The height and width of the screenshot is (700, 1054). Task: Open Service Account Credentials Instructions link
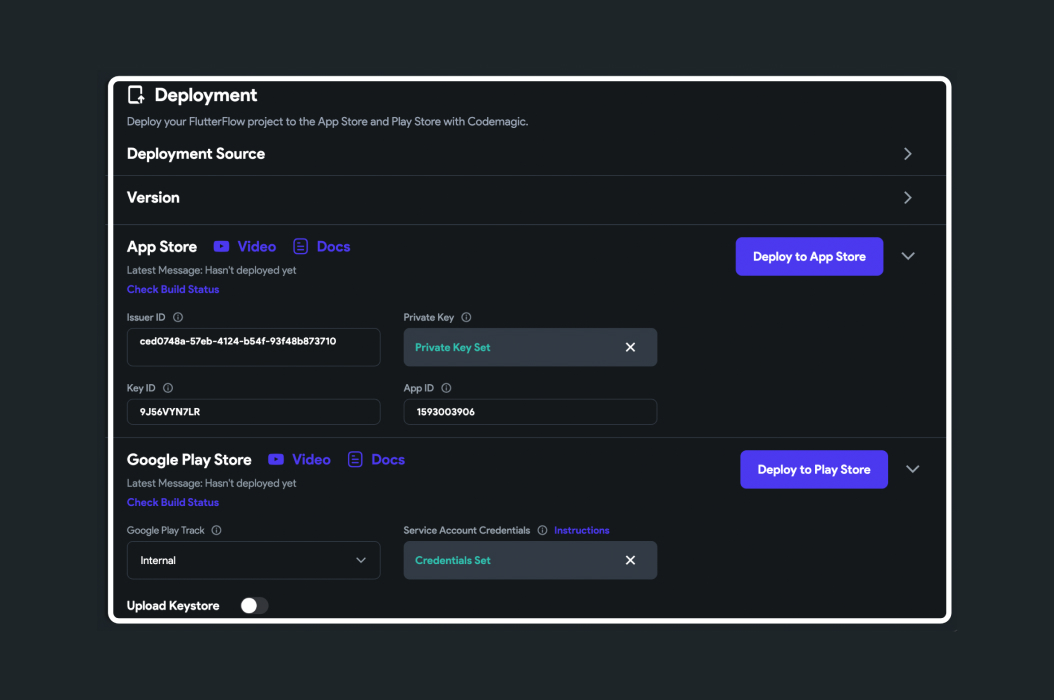(581, 530)
